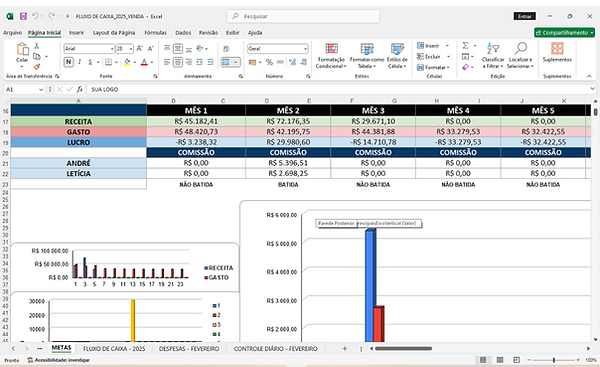Open the font name dropdown
The width and height of the screenshot is (600, 367).
112,49
